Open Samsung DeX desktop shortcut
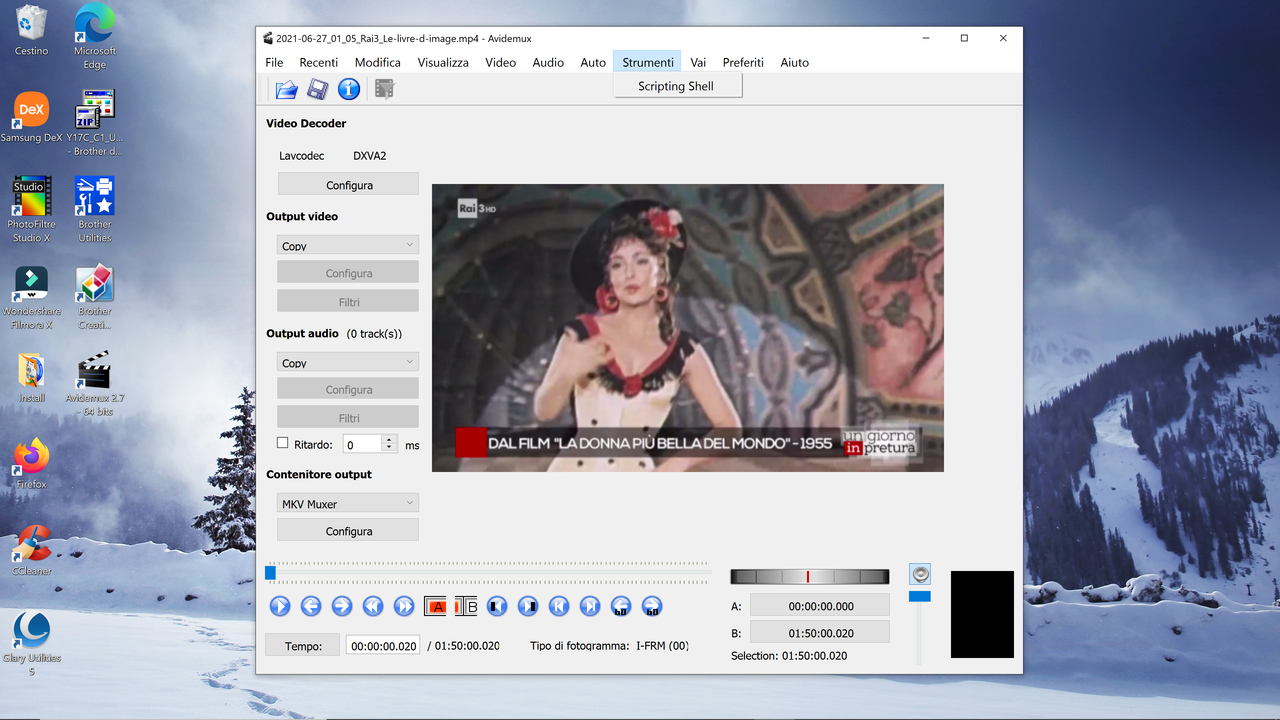 tap(31, 117)
